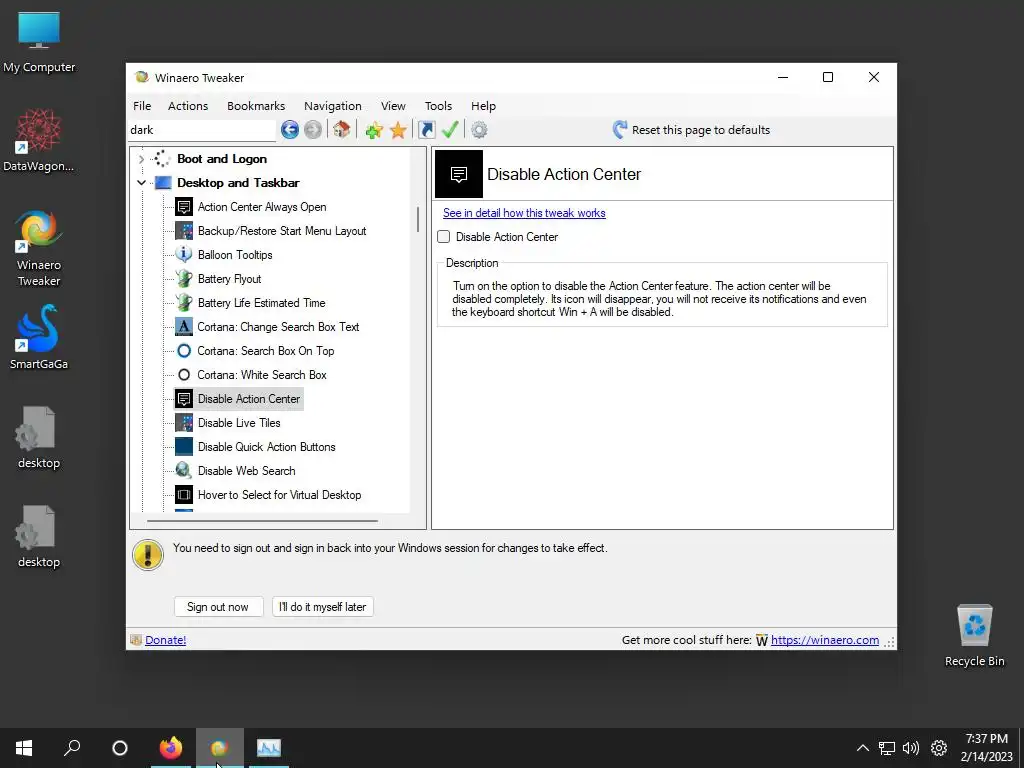Click the SmartGaGa desktop shortcut
This screenshot has width=1024, height=768.
point(39,338)
